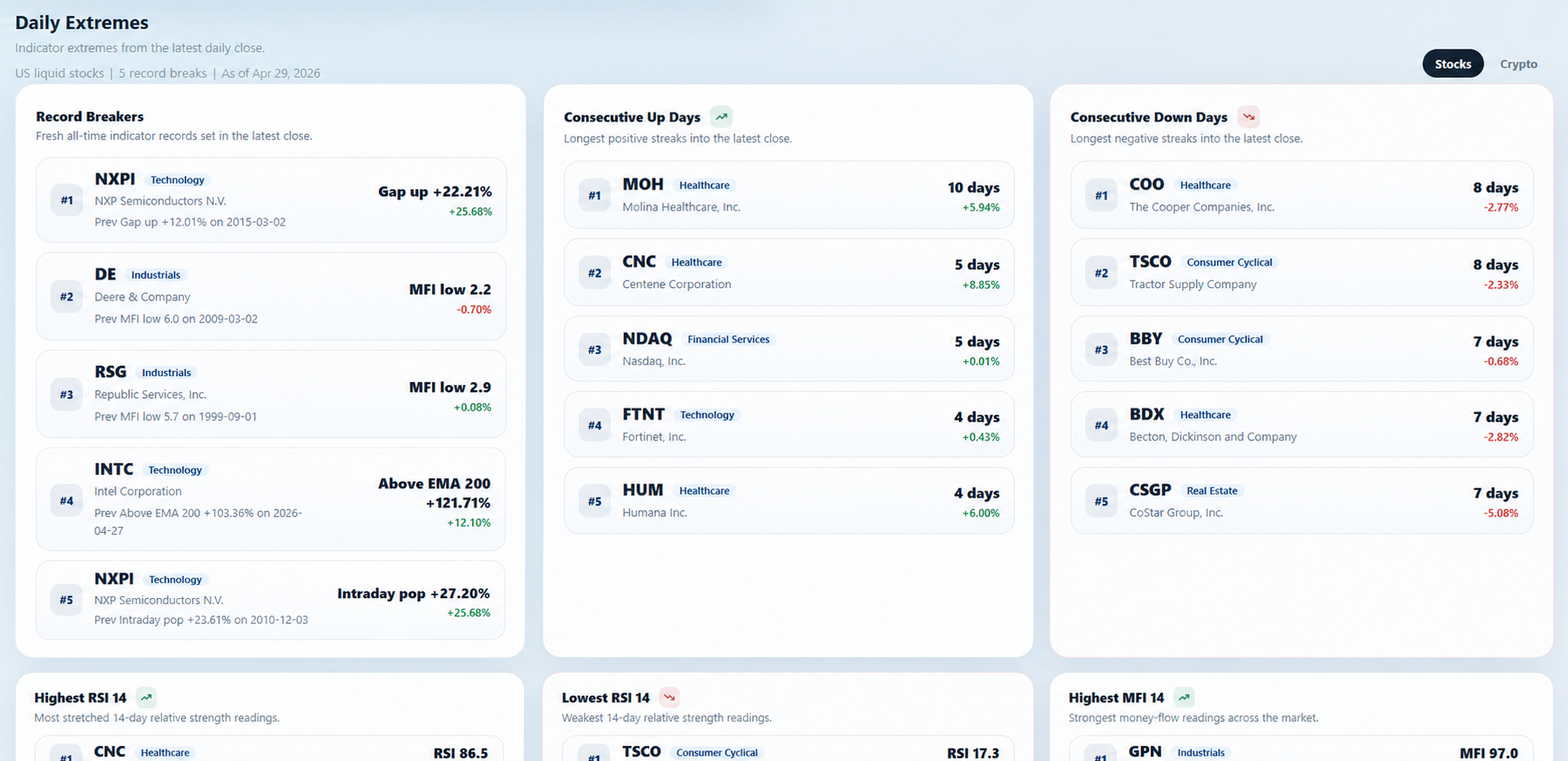
Task: Click the downtrend icon next to Lowest RSI 14
Action: [x=669, y=697]
